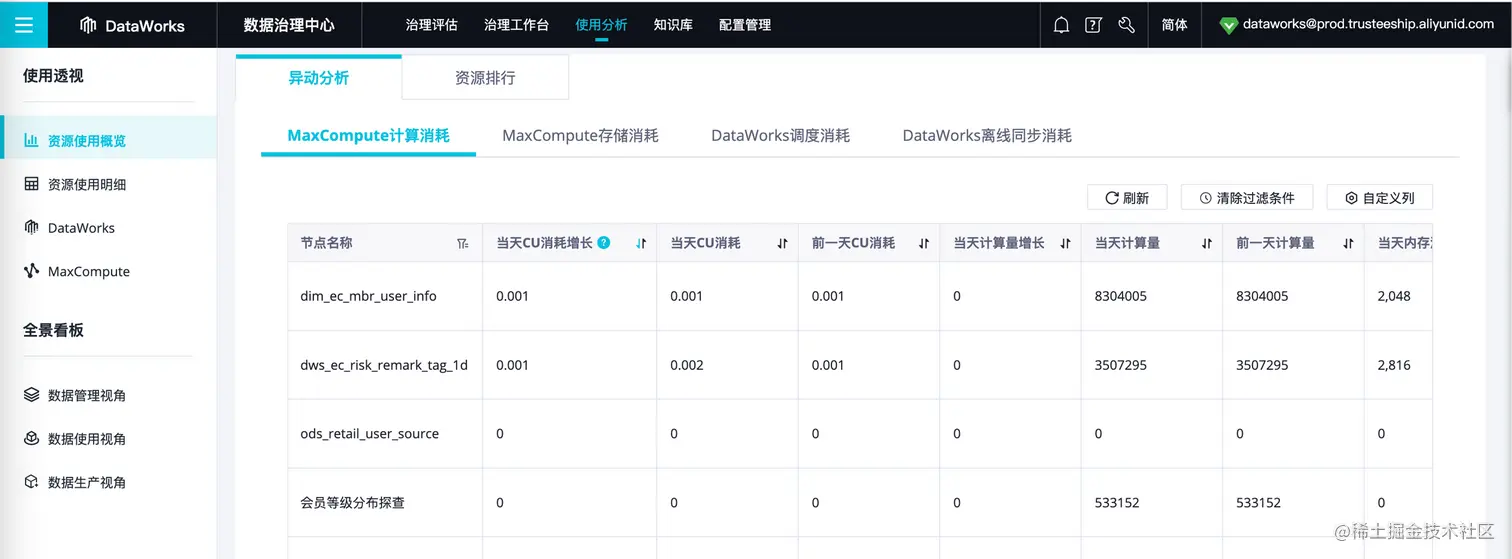Click the cube icon beside 数据生产视角
The image size is (1512, 559).
(31, 482)
